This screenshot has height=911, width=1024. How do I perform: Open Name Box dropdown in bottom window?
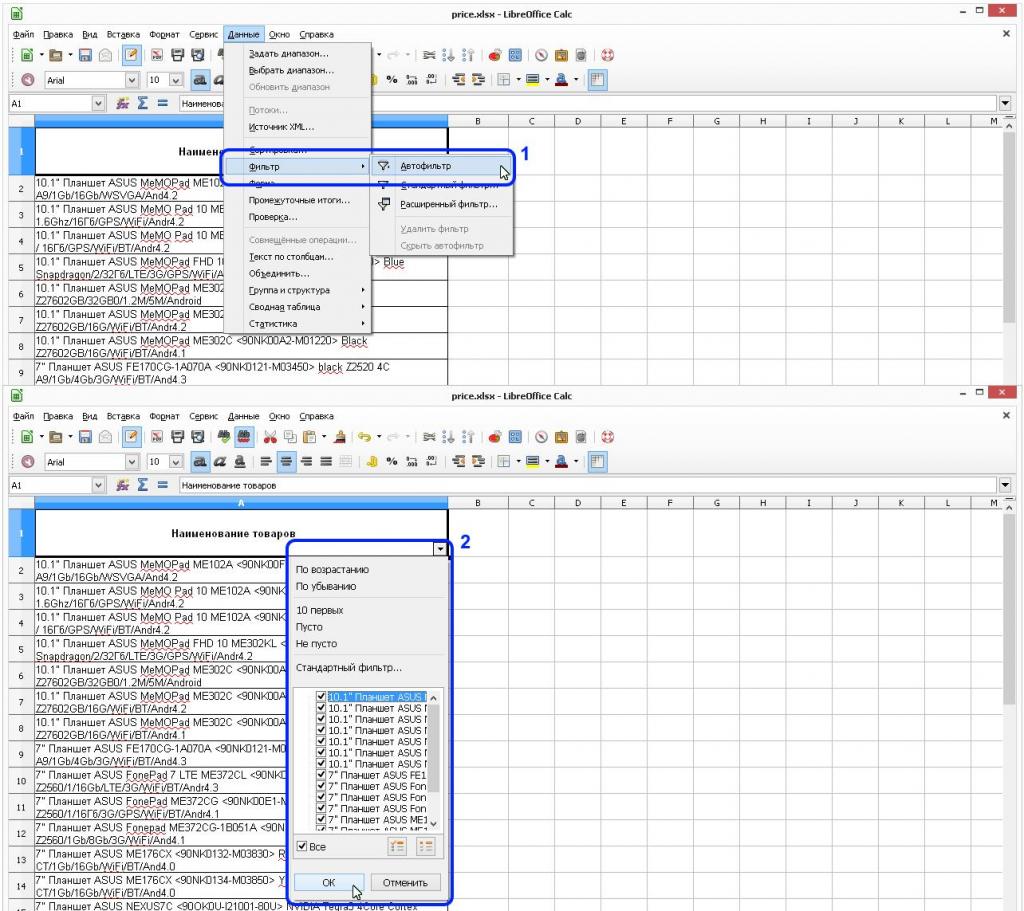[98, 485]
